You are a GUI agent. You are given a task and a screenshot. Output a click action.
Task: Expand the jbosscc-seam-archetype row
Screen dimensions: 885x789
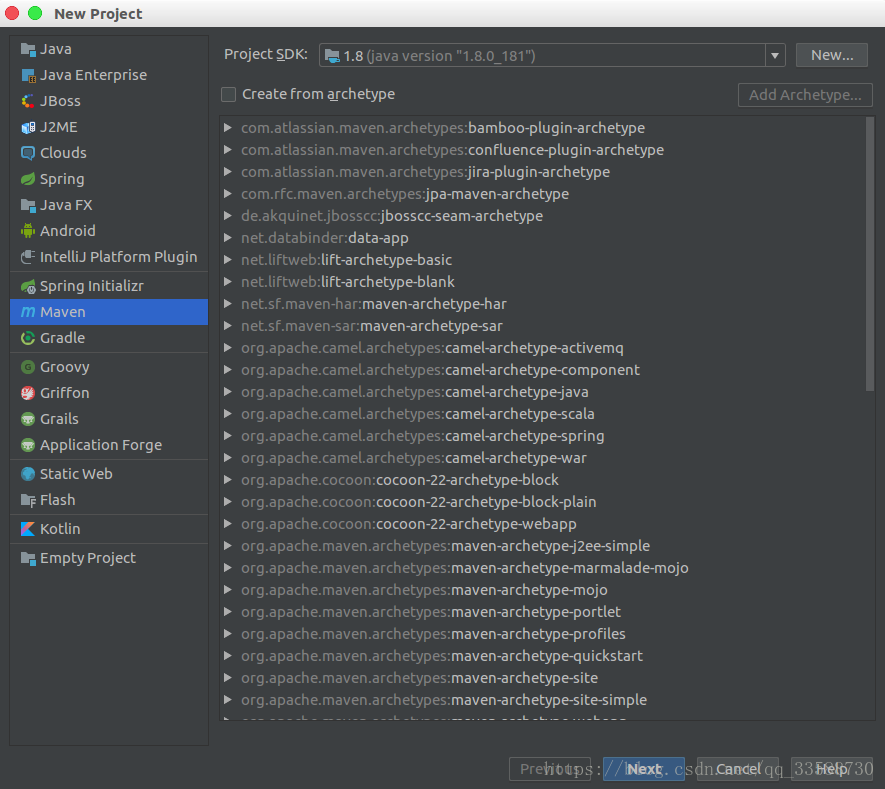coord(227,216)
